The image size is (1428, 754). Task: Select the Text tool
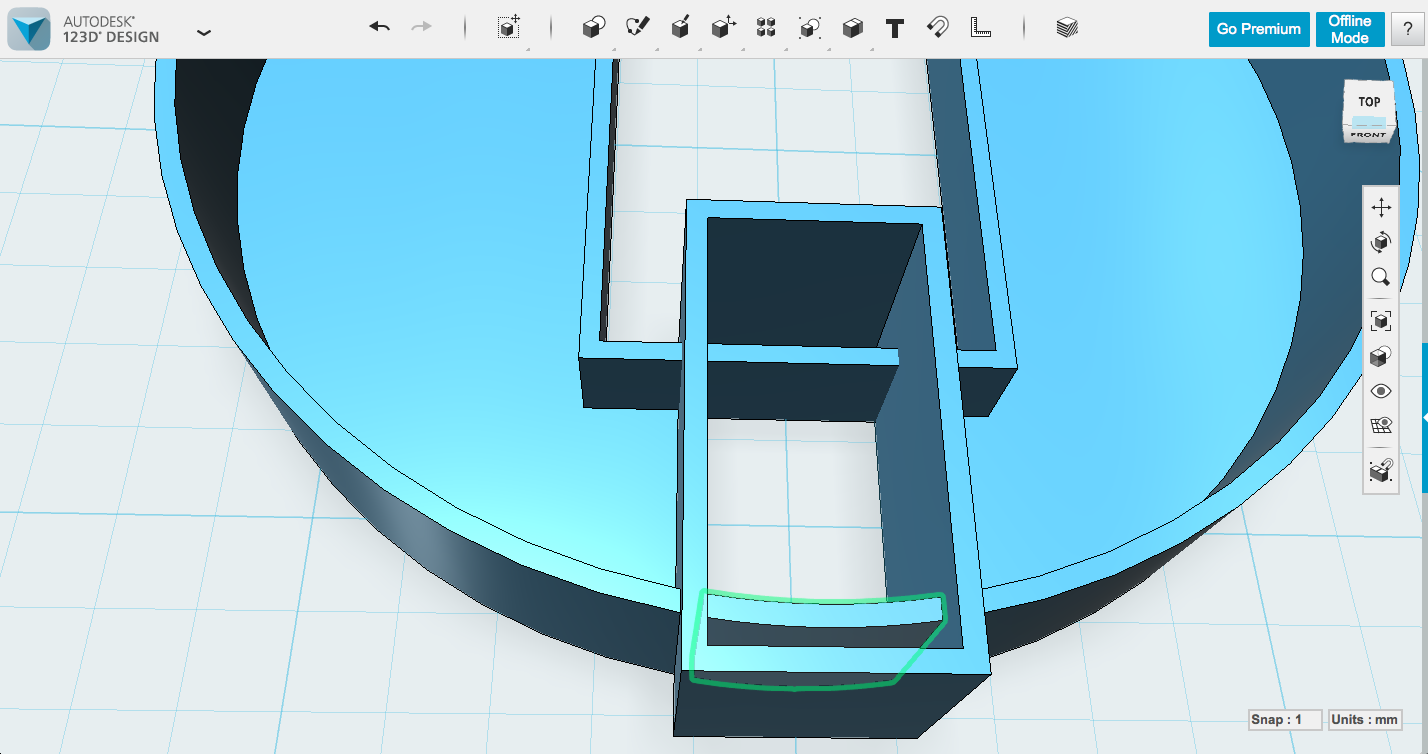tap(895, 28)
